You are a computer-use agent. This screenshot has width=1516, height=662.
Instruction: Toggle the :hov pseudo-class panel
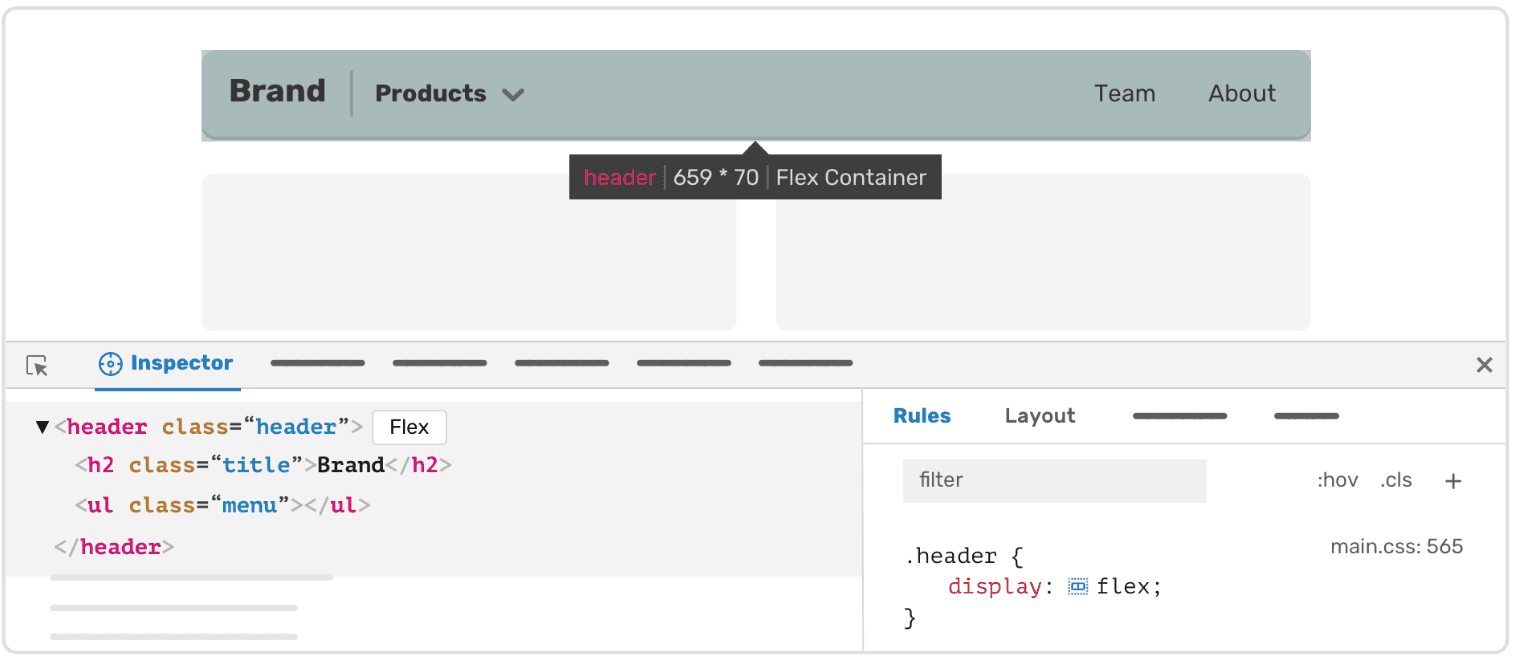click(1337, 481)
